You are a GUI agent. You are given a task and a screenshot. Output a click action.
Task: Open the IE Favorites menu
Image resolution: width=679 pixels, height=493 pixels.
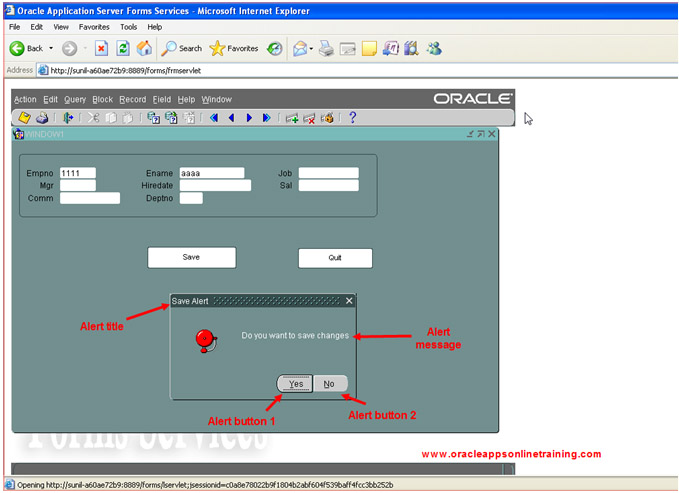pyautogui.click(x=94, y=27)
